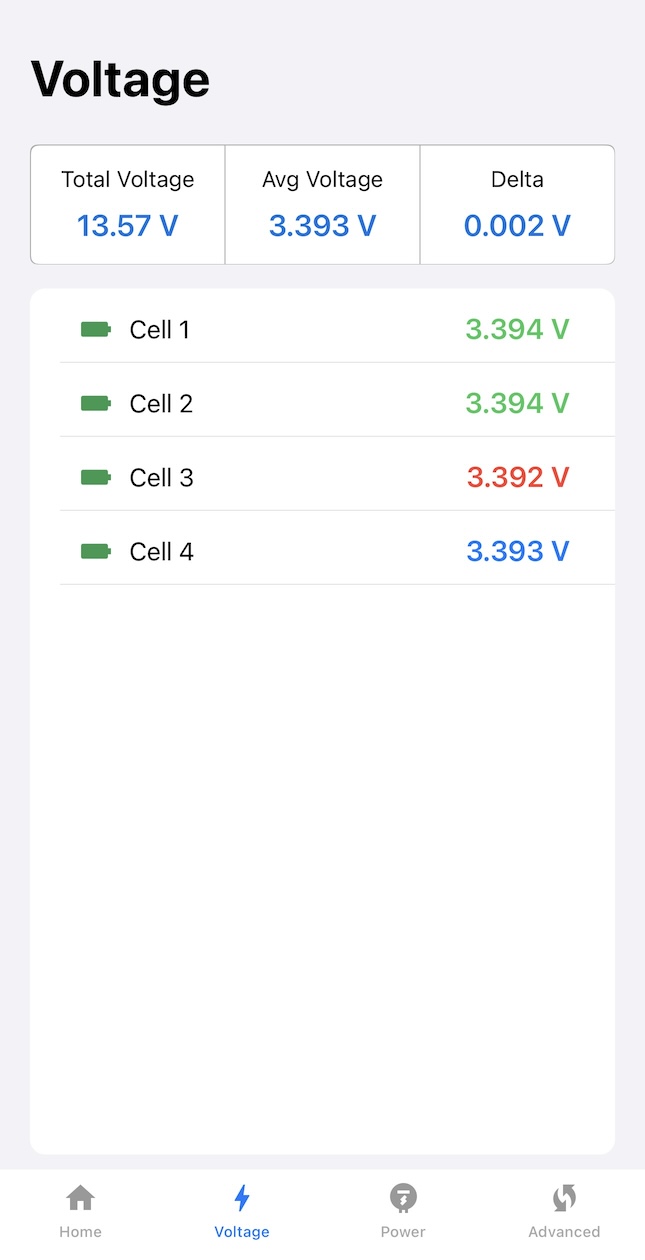Image resolution: width=645 pixels, height=1260 pixels.
Task: Tap the Home house icon
Action: pyautogui.click(x=80, y=1197)
